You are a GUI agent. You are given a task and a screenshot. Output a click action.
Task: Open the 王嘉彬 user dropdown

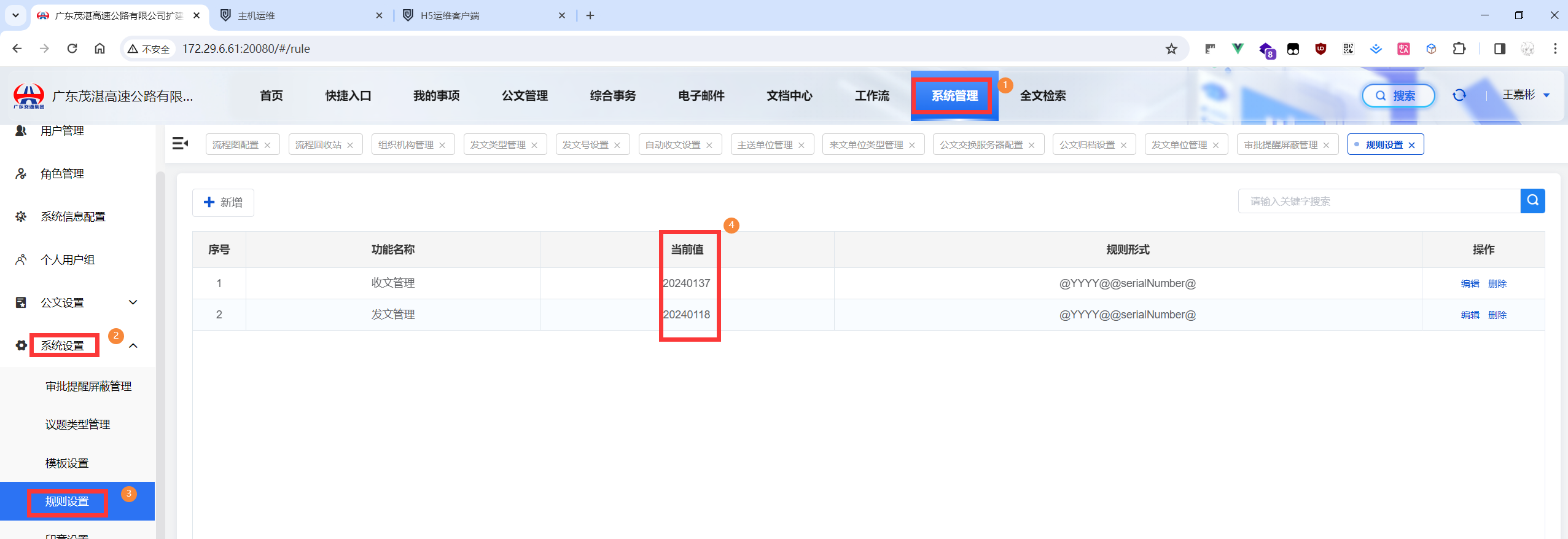(1526, 95)
